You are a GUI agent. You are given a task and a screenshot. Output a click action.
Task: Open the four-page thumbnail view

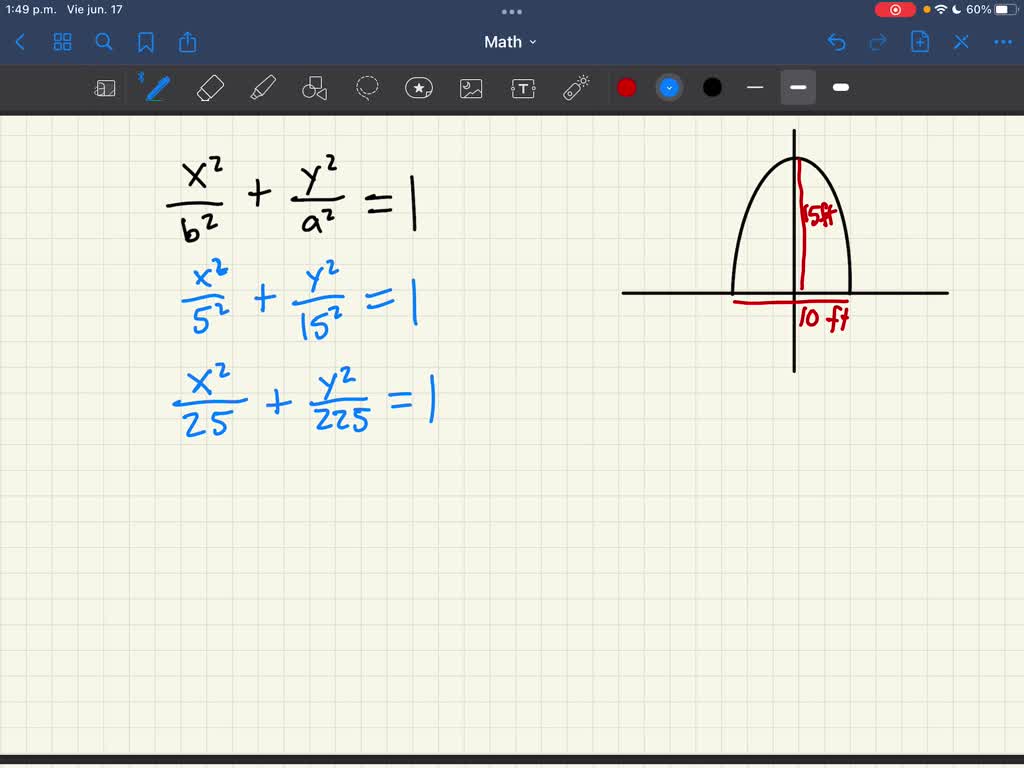click(x=62, y=42)
